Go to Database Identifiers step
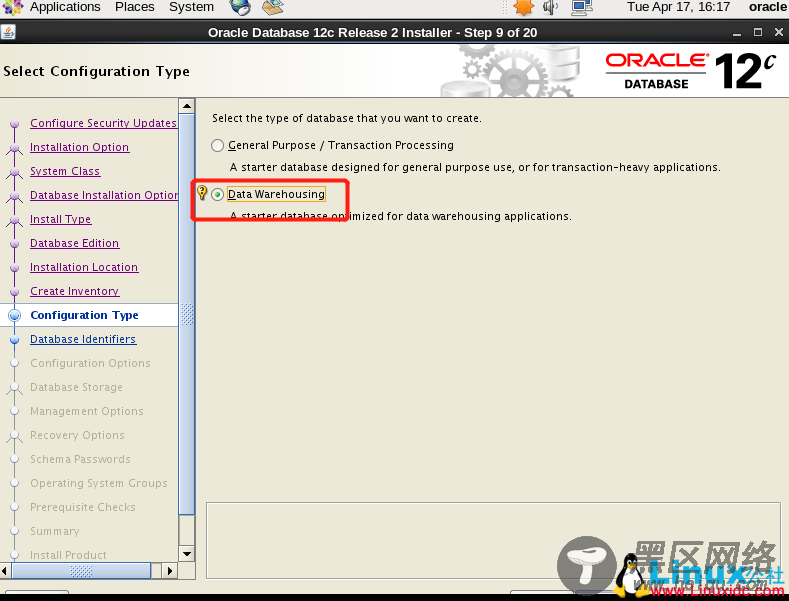789x601 pixels. click(x=83, y=339)
